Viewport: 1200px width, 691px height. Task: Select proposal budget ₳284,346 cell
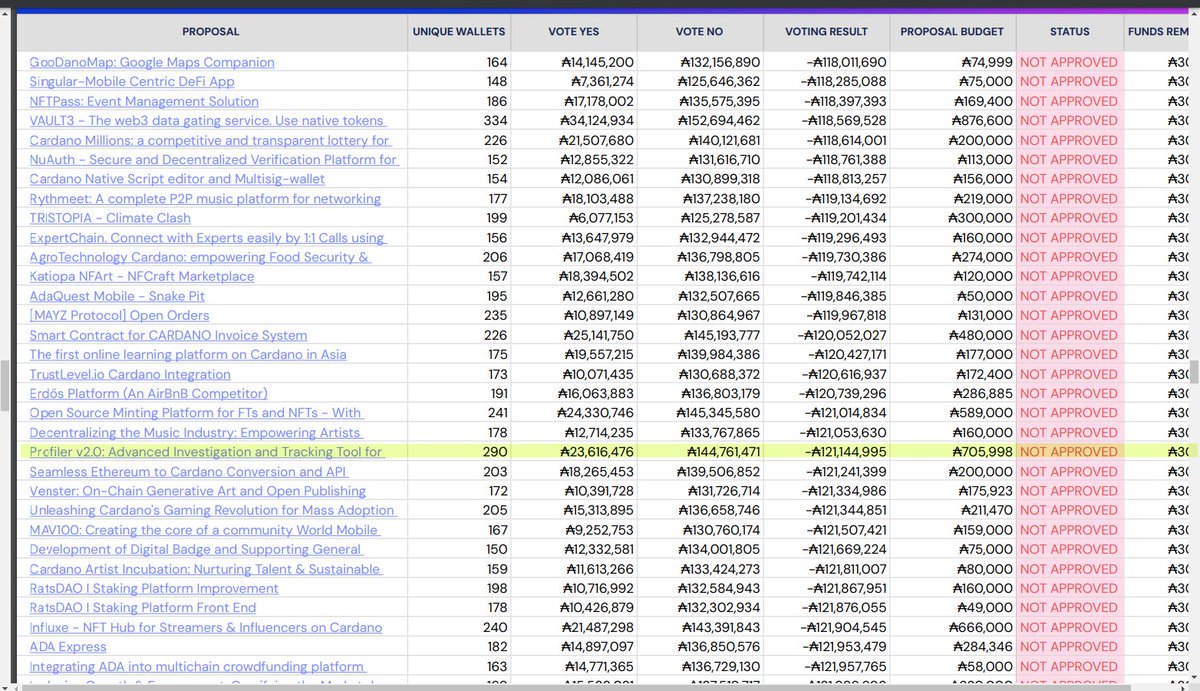[983, 646]
